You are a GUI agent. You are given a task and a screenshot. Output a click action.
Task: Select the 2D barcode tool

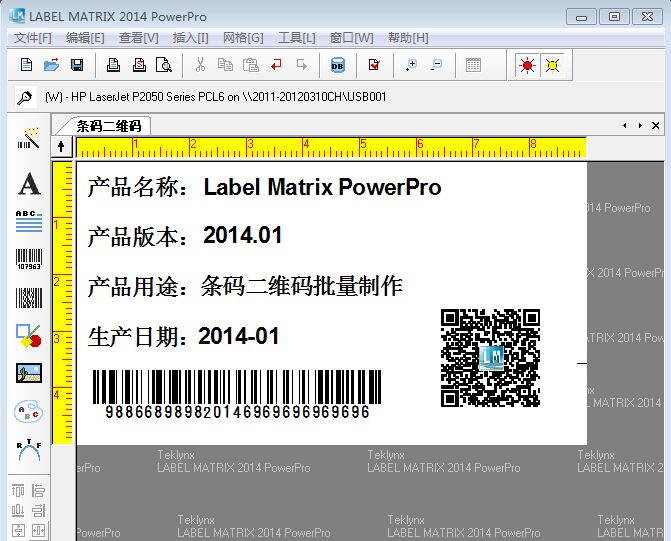coord(29,298)
